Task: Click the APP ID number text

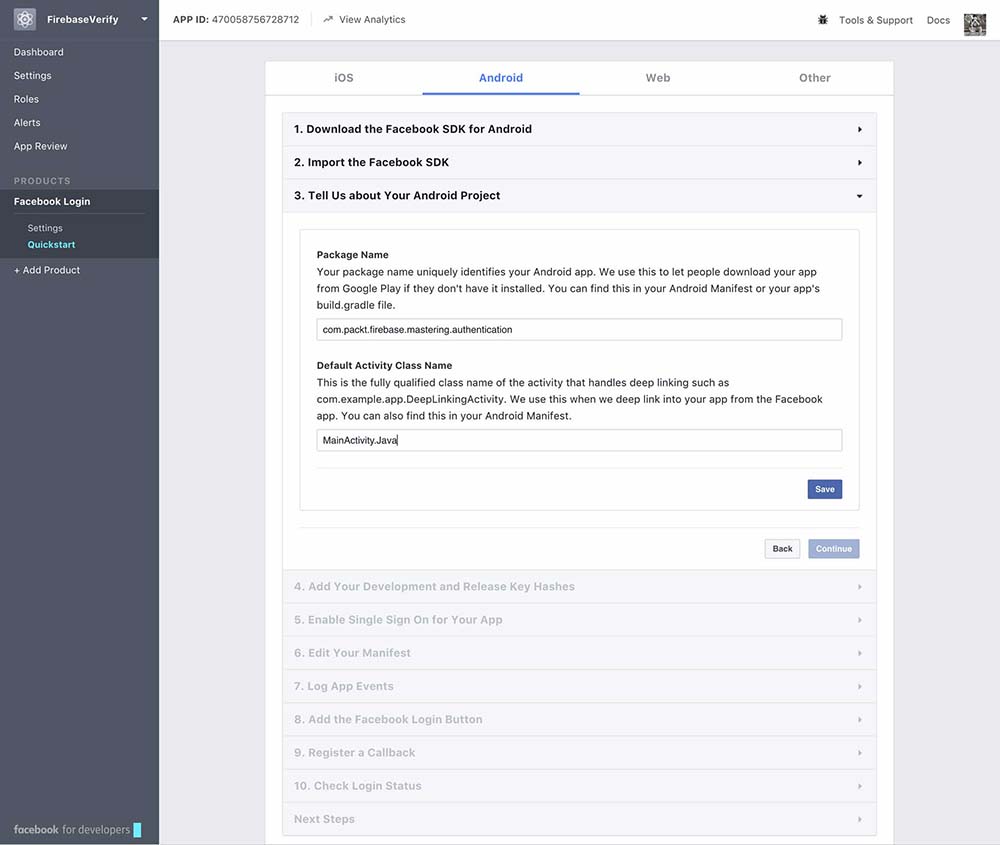Action: (x=255, y=20)
